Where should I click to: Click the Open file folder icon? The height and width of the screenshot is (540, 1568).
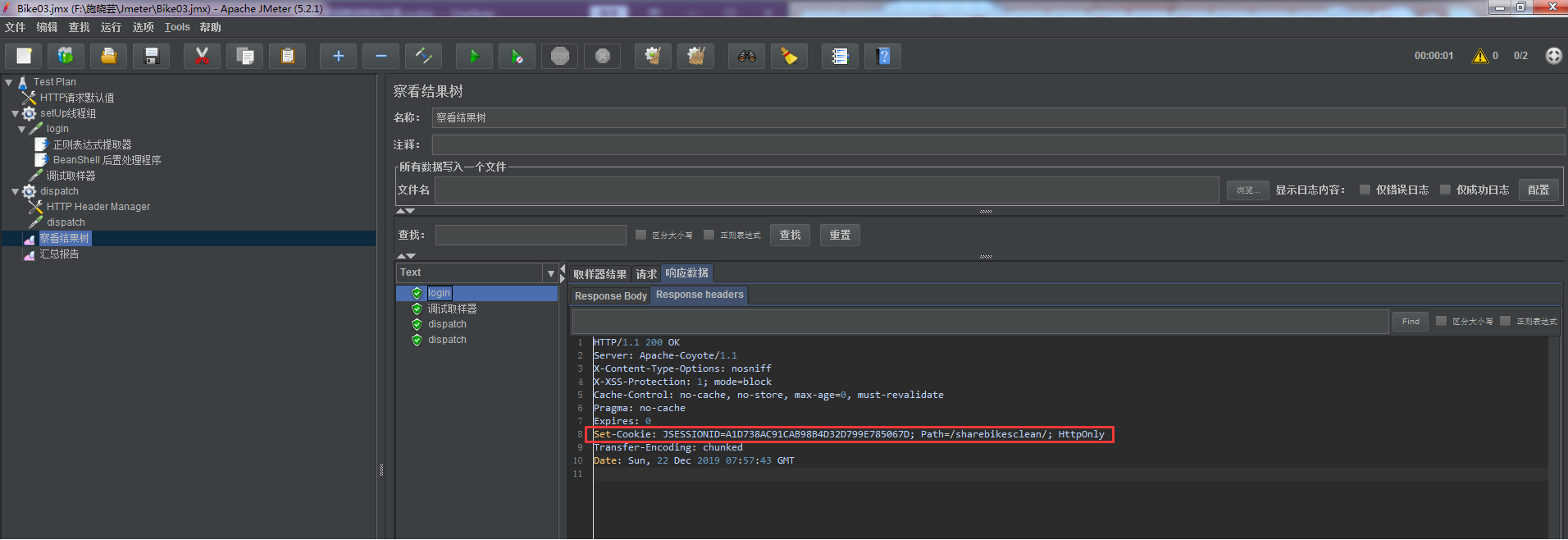click(x=108, y=56)
